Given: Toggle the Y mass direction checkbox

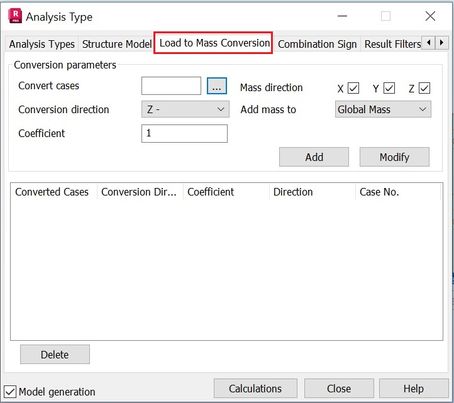Looking at the screenshot, I should (389, 88).
